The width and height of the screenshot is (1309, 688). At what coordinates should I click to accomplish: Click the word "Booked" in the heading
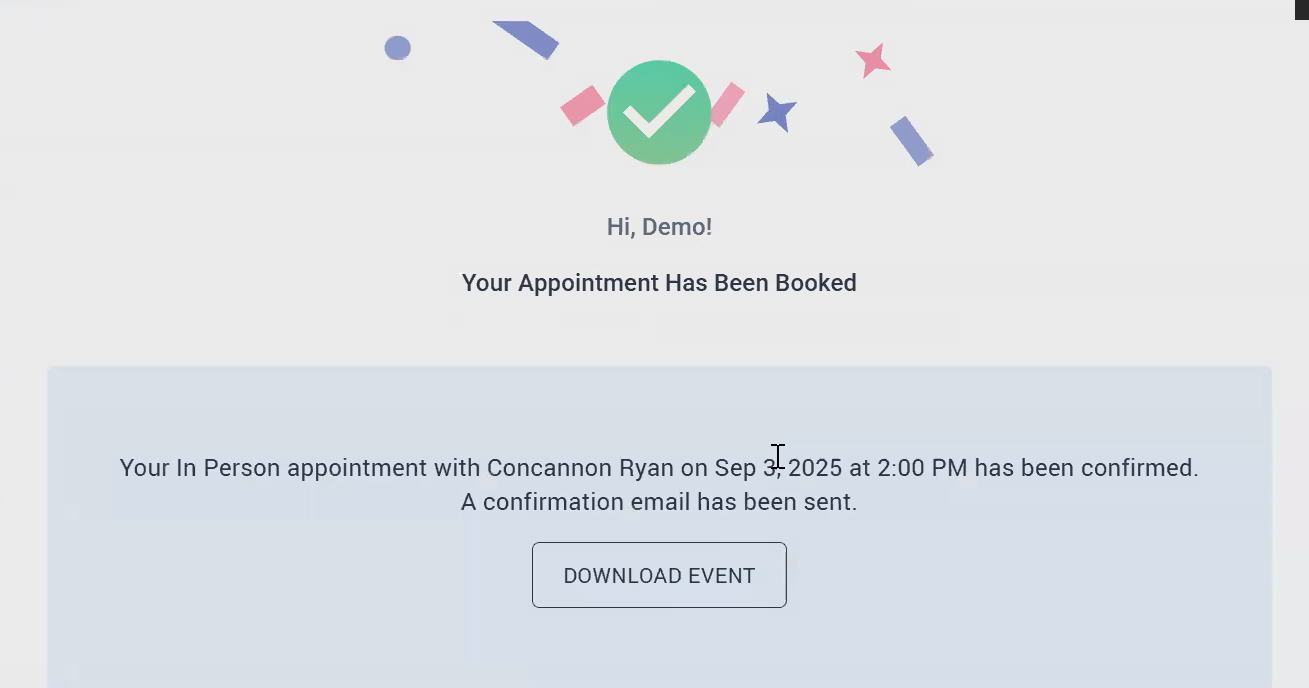816,283
